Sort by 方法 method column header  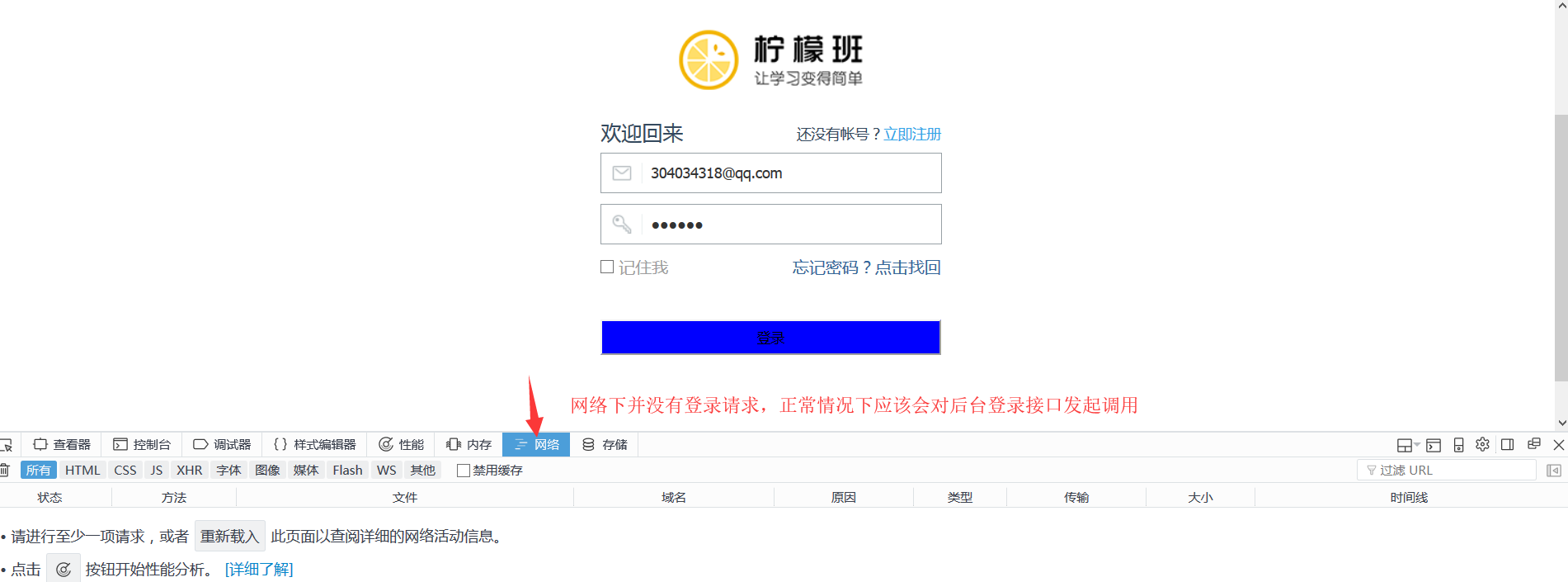coord(174,497)
